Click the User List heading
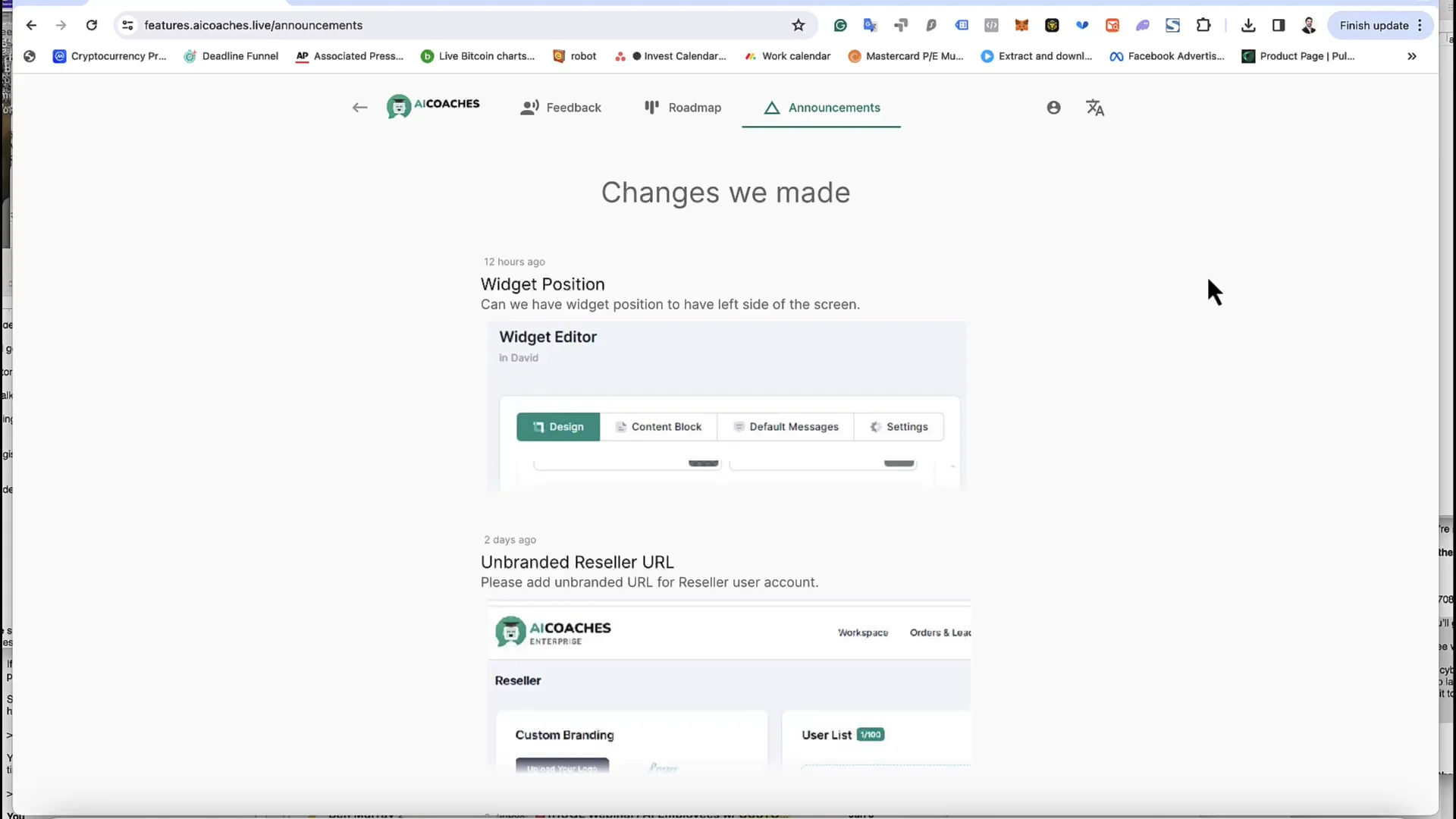Image resolution: width=1456 pixels, height=819 pixels. (x=827, y=735)
